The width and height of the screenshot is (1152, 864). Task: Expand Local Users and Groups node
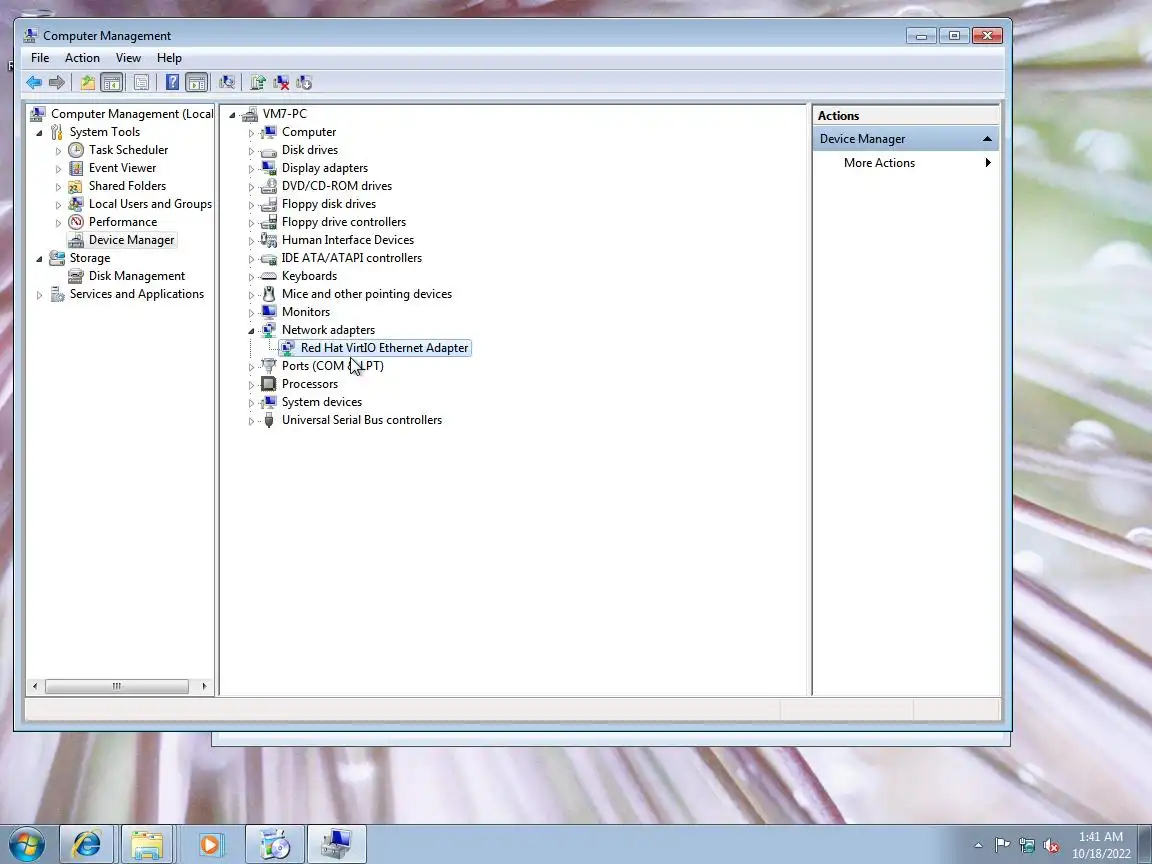coord(58,204)
